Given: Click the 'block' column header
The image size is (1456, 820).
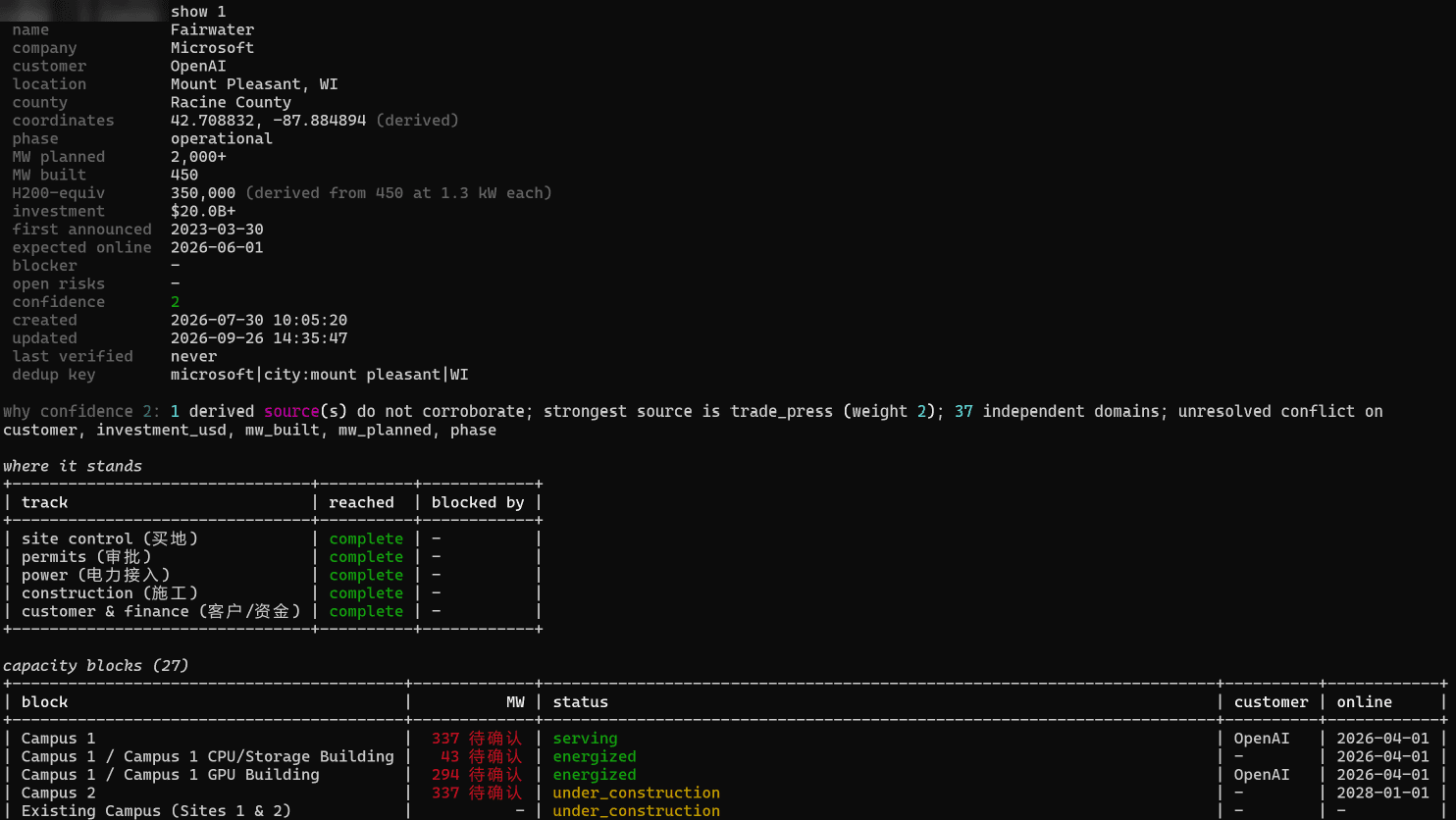Looking at the screenshot, I should tap(45, 702).
